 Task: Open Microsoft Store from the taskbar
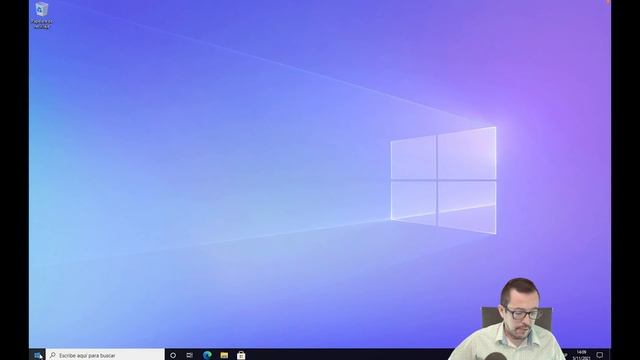241,355
